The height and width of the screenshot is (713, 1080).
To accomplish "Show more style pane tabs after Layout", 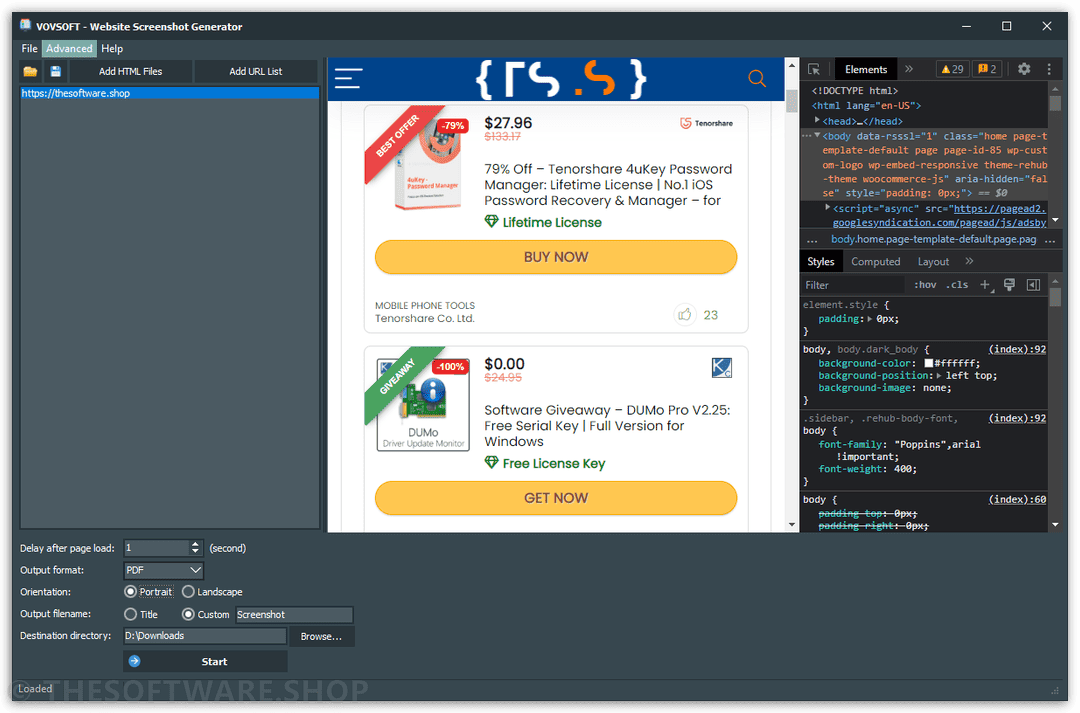I will coord(970,261).
